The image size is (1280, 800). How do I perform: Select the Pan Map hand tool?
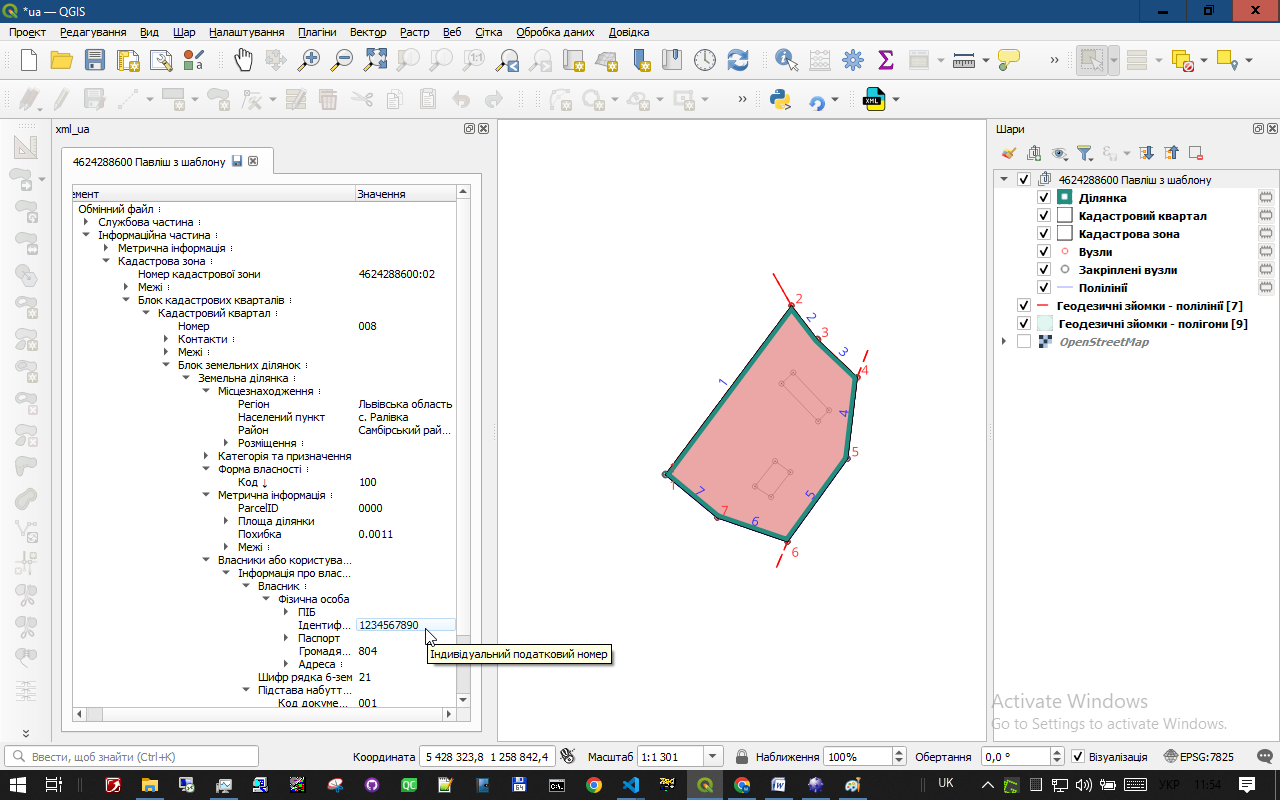[x=243, y=60]
